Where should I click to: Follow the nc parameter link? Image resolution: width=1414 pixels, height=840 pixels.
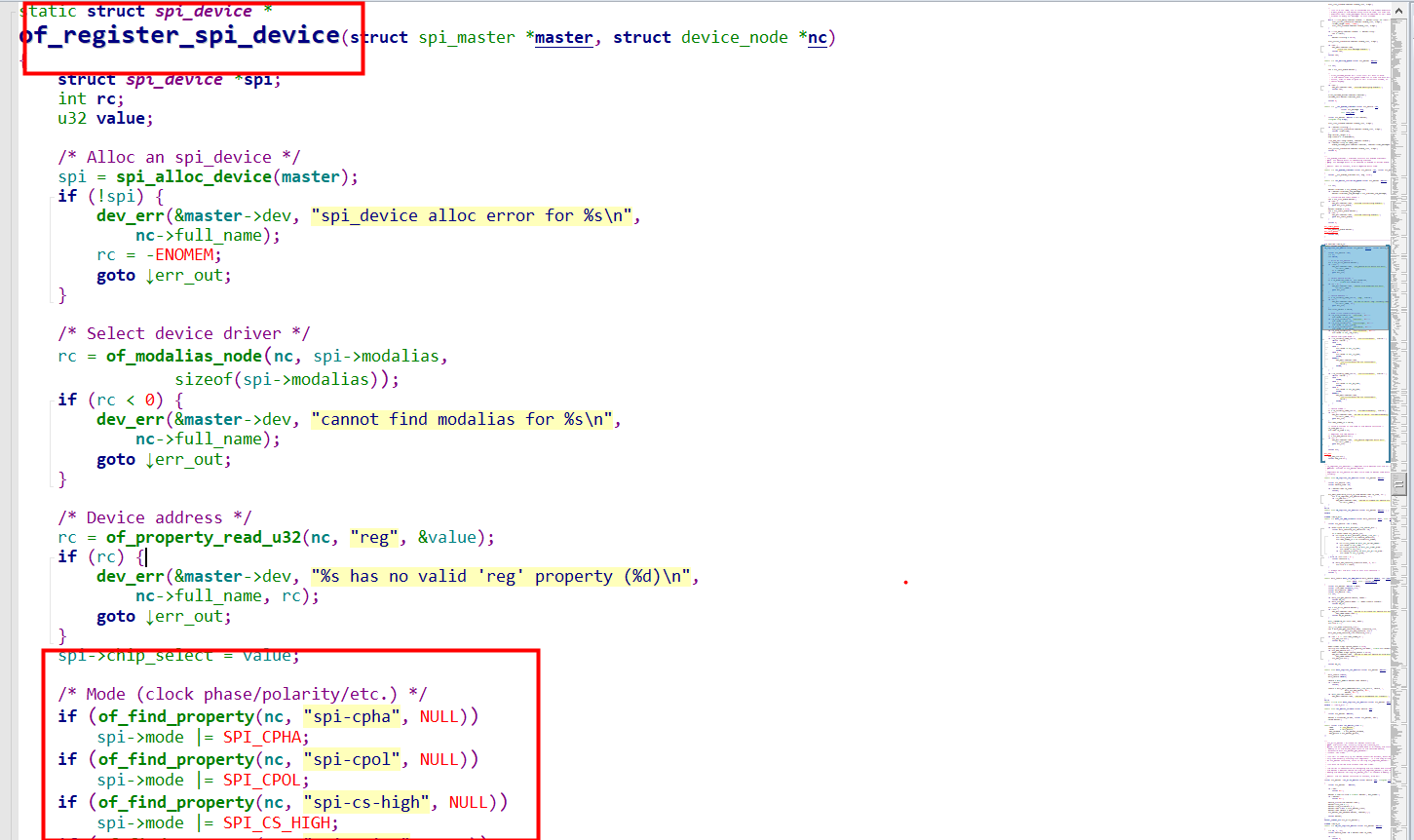coord(817,37)
